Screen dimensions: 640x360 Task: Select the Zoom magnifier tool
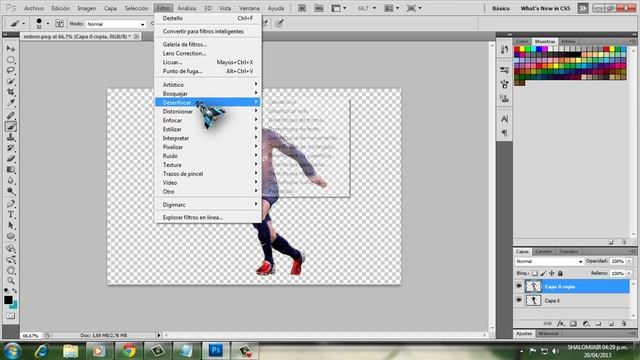point(11,280)
